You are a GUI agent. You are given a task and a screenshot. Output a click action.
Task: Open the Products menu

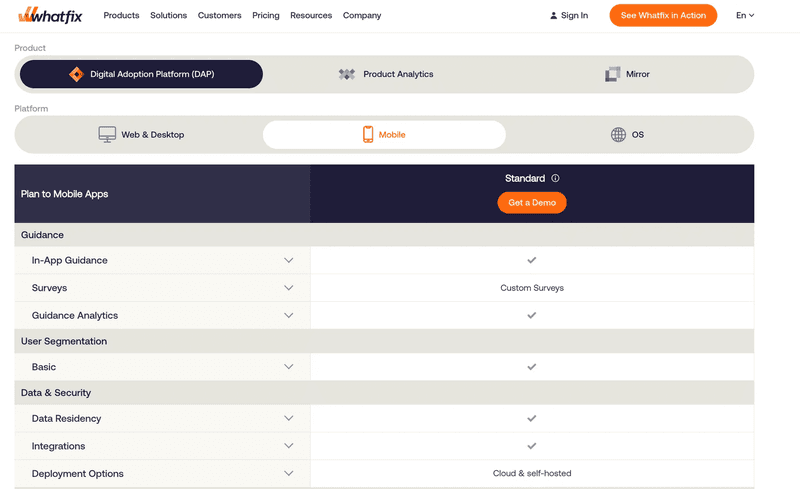pos(121,15)
